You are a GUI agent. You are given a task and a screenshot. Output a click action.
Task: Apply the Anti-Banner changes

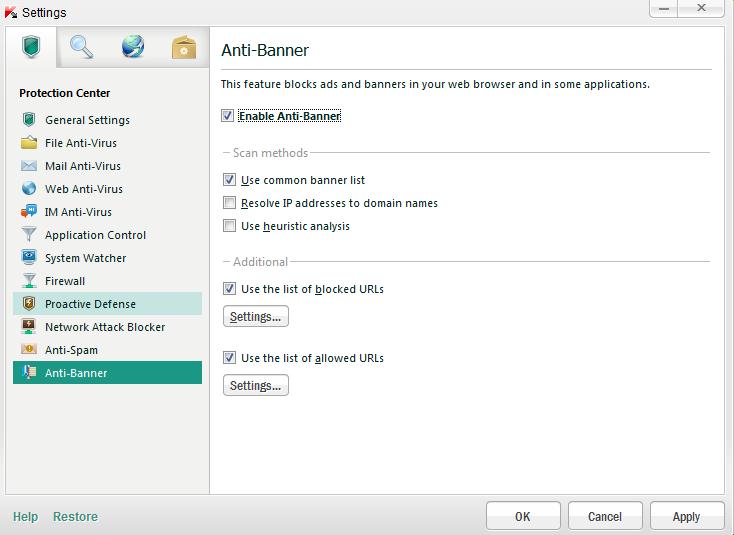pos(687,517)
